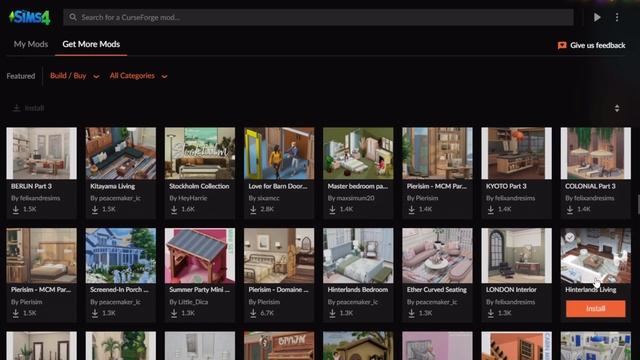Open the three-dot options menu
Image resolution: width=640 pixels, height=360 pixels.
[617, 17]
